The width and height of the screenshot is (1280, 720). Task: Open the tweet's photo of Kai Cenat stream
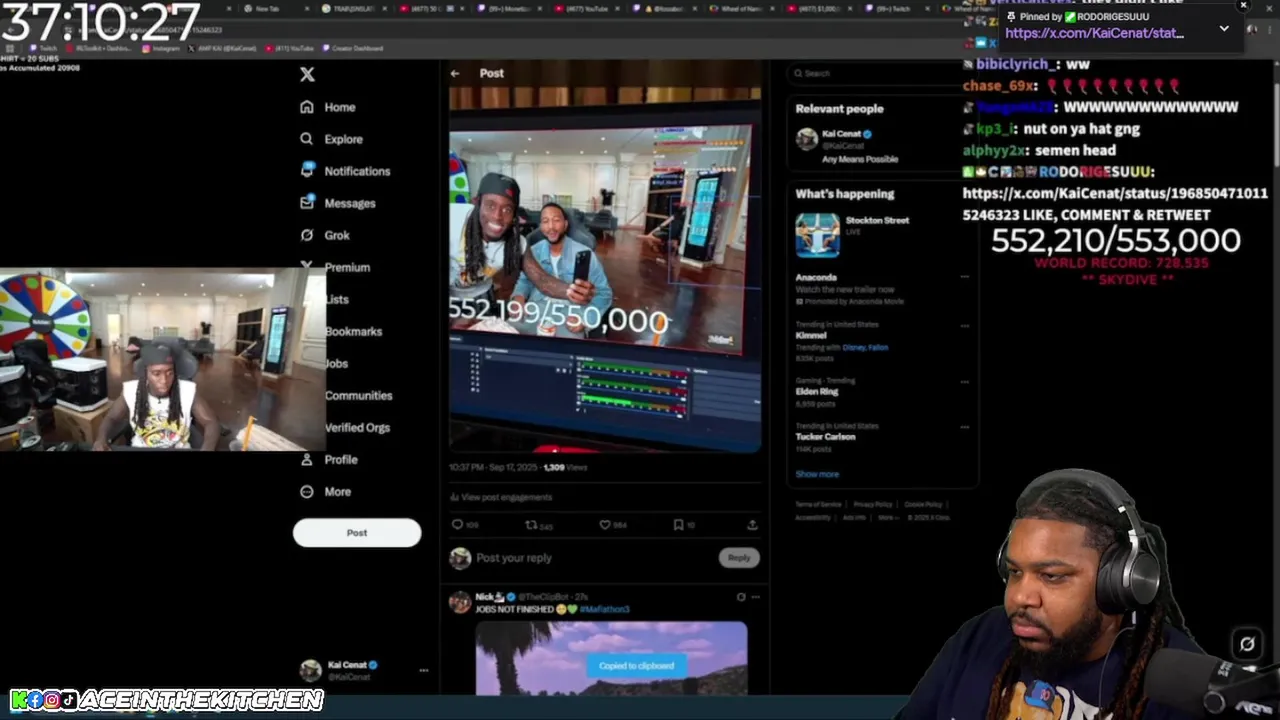605,270
